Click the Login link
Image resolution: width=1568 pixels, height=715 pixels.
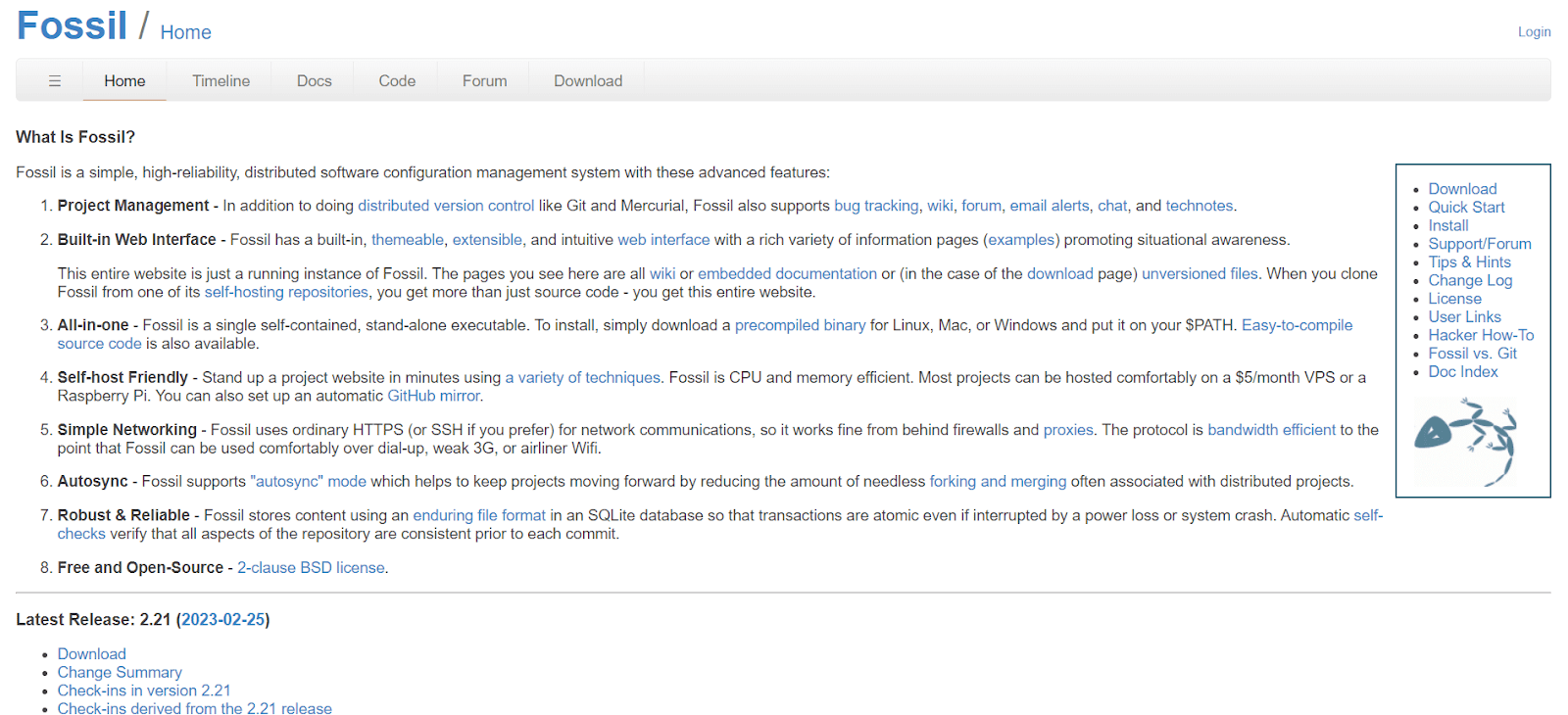[1535, 32]
